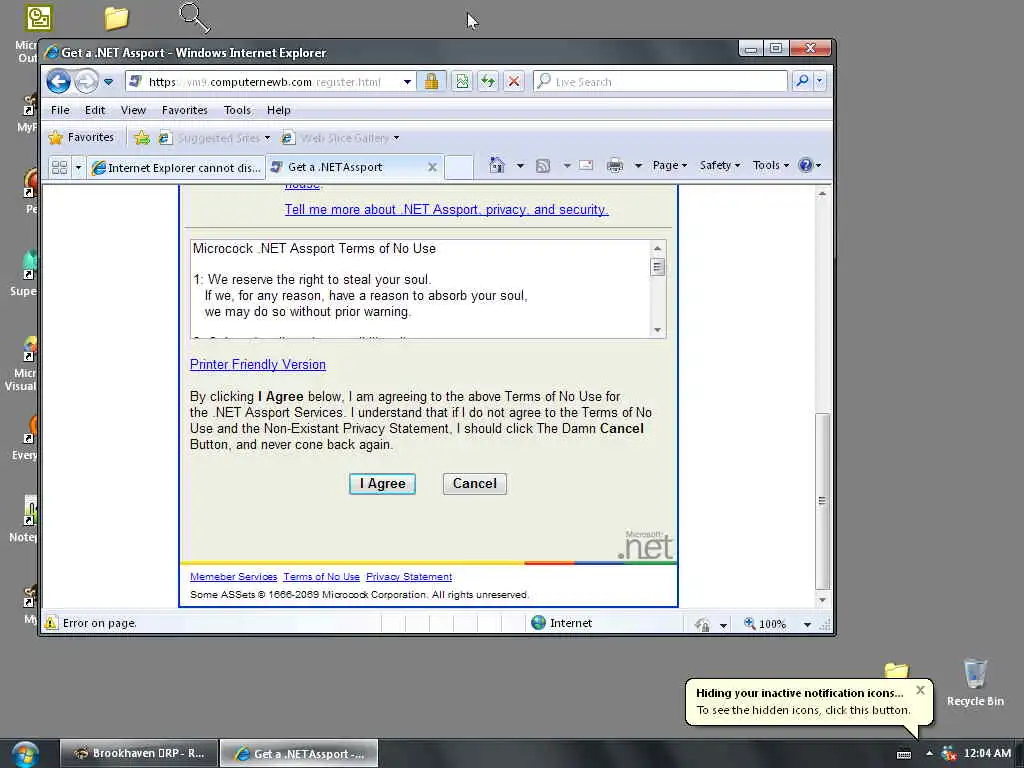Show hidden notification icons arrow

929,754
